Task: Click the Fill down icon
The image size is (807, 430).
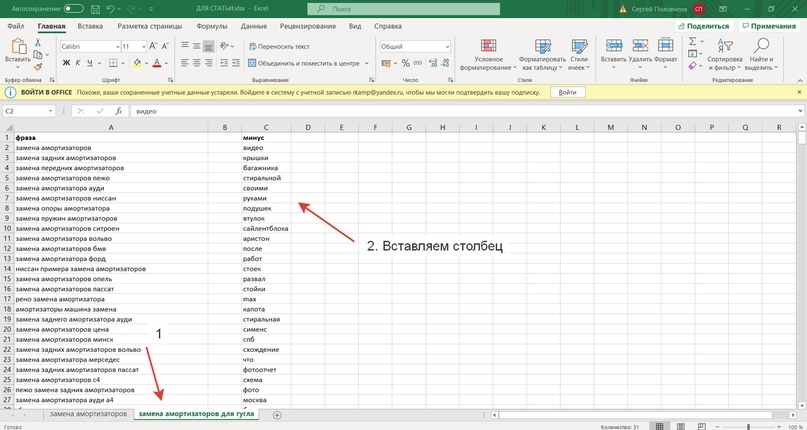Action: [x=692, y=54]
